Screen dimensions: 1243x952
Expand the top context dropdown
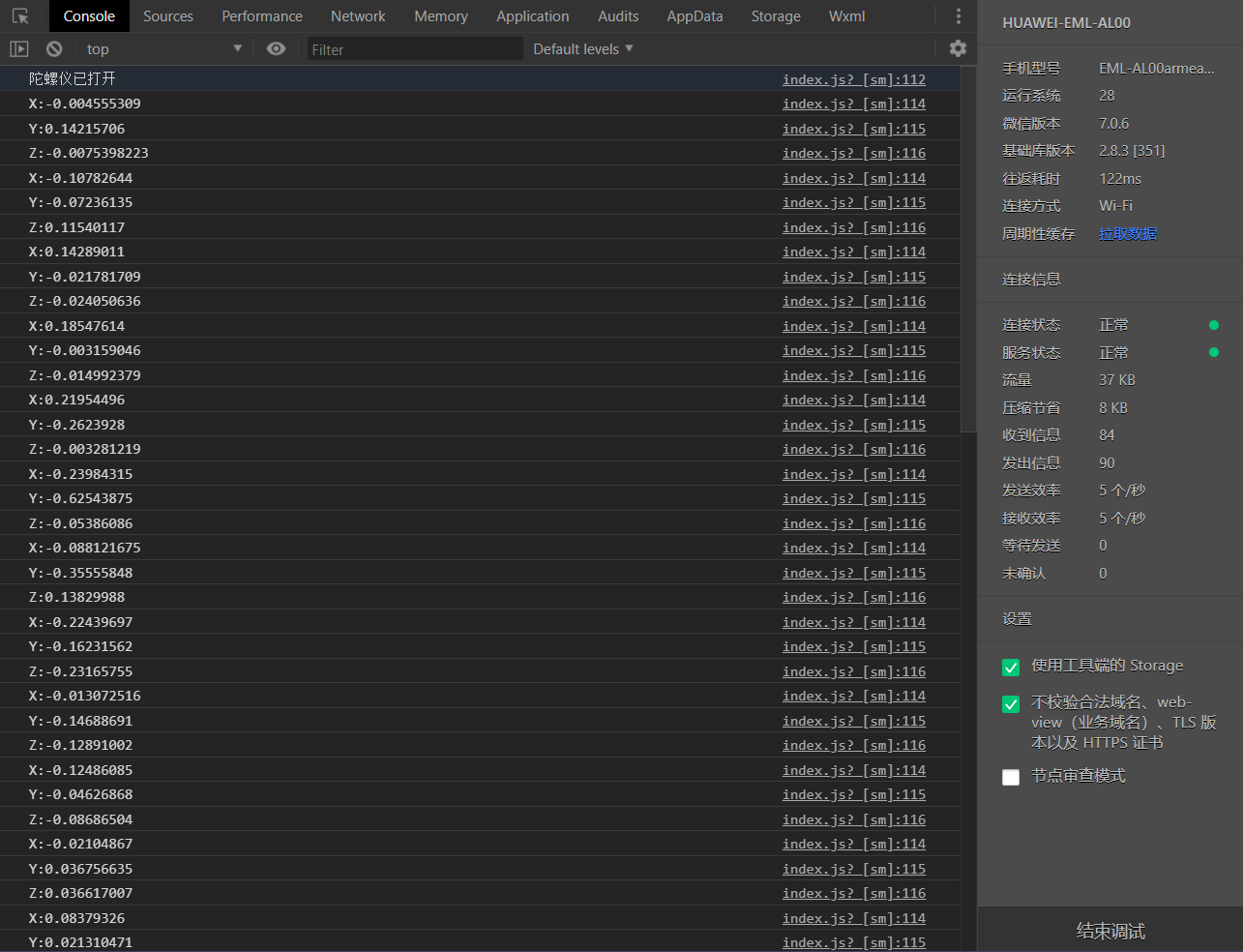pos(164,48)
